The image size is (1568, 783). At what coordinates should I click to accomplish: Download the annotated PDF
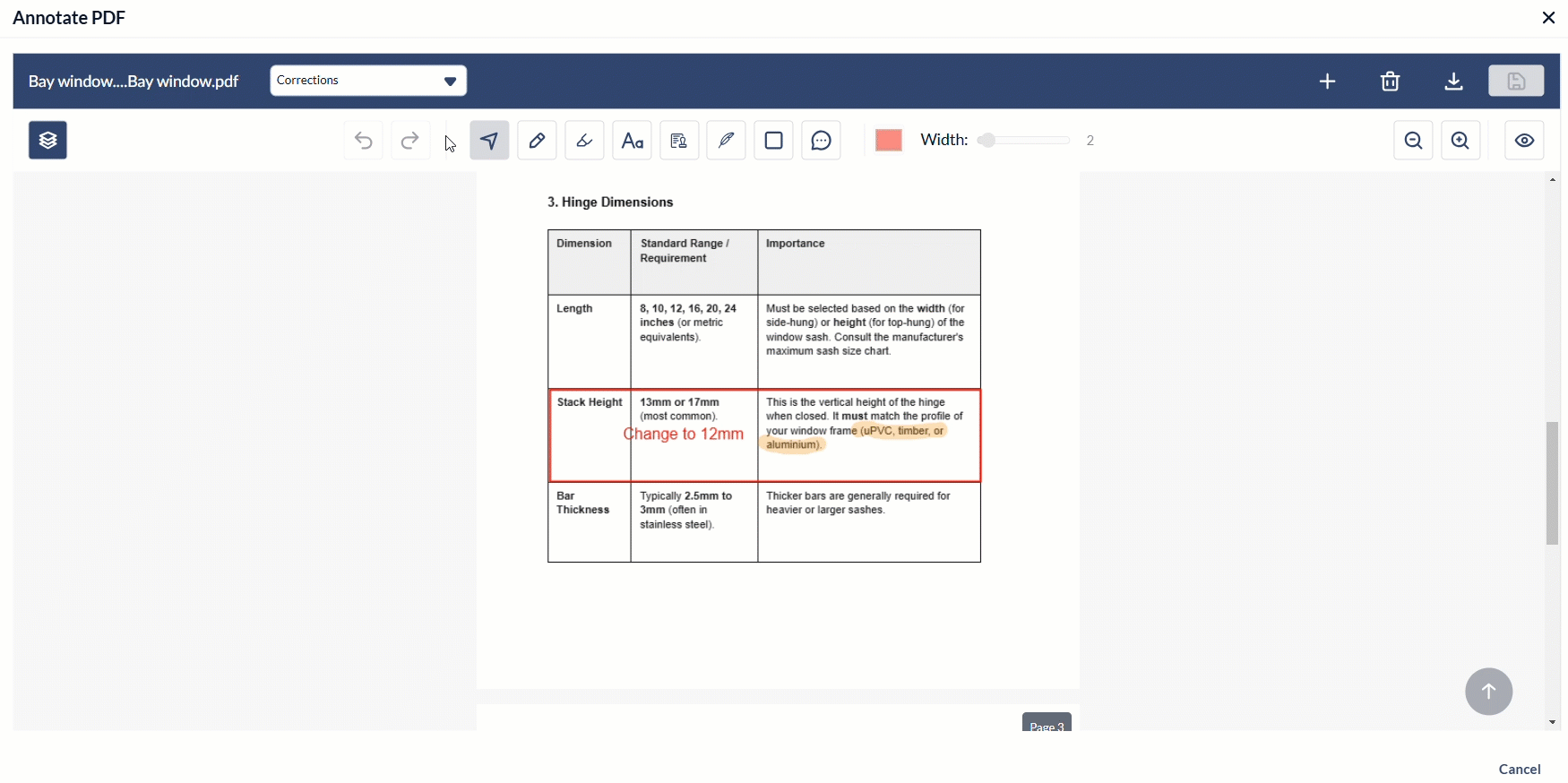pos(1454,82)
